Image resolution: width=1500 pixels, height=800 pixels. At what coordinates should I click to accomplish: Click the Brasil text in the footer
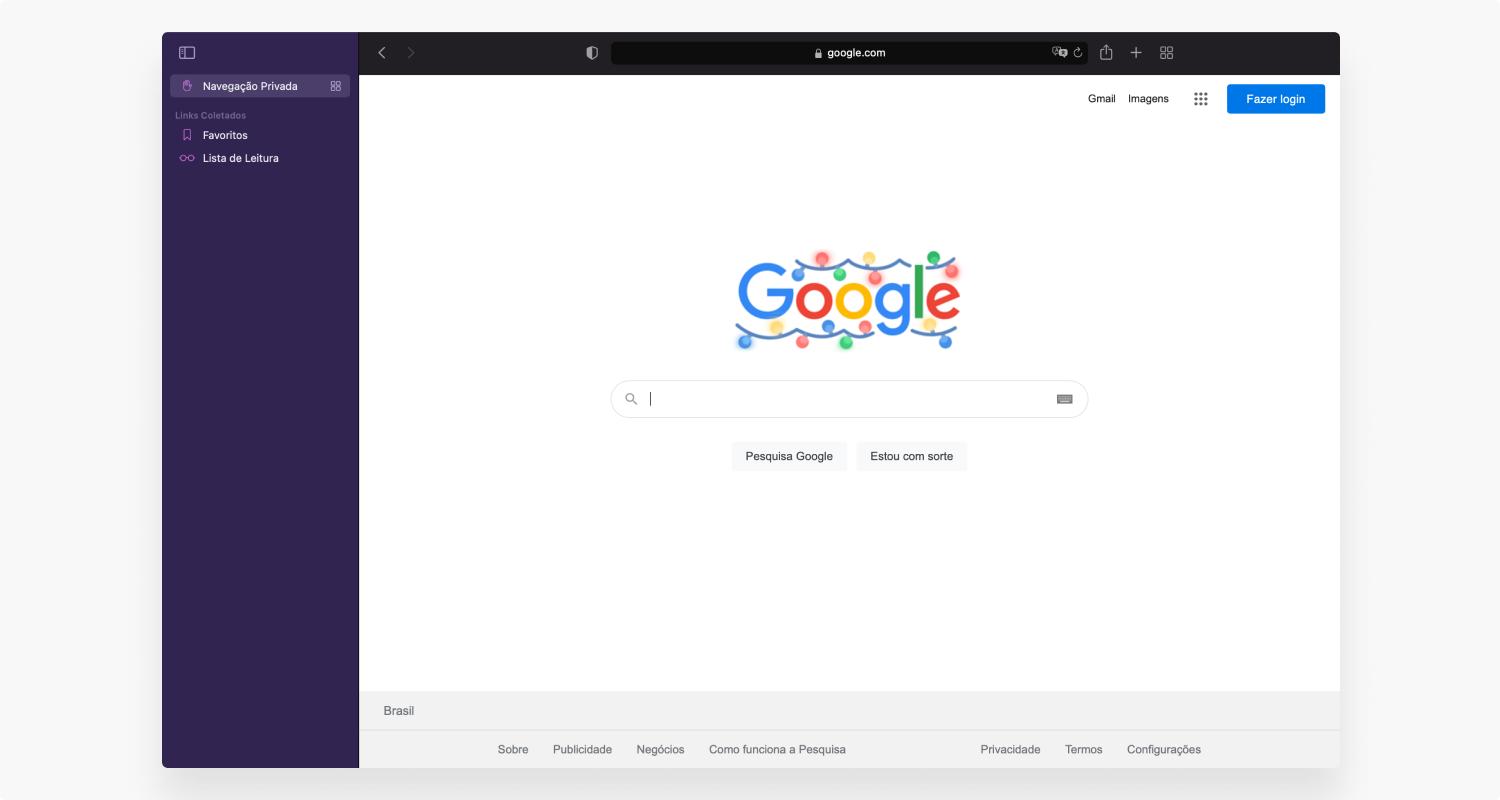[x=399, y=711]
